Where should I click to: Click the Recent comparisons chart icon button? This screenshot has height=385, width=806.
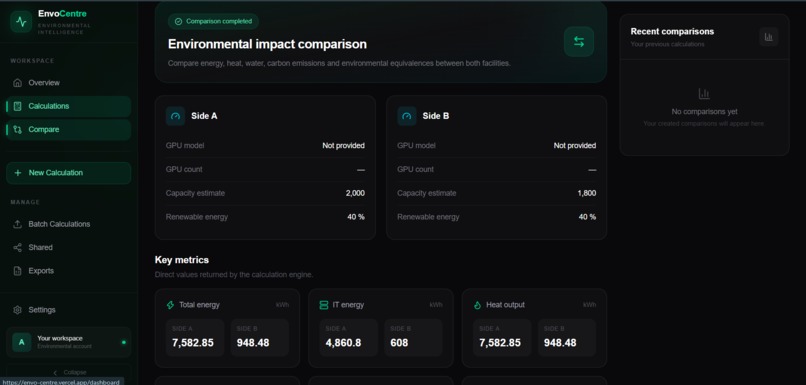pos(769,37)
